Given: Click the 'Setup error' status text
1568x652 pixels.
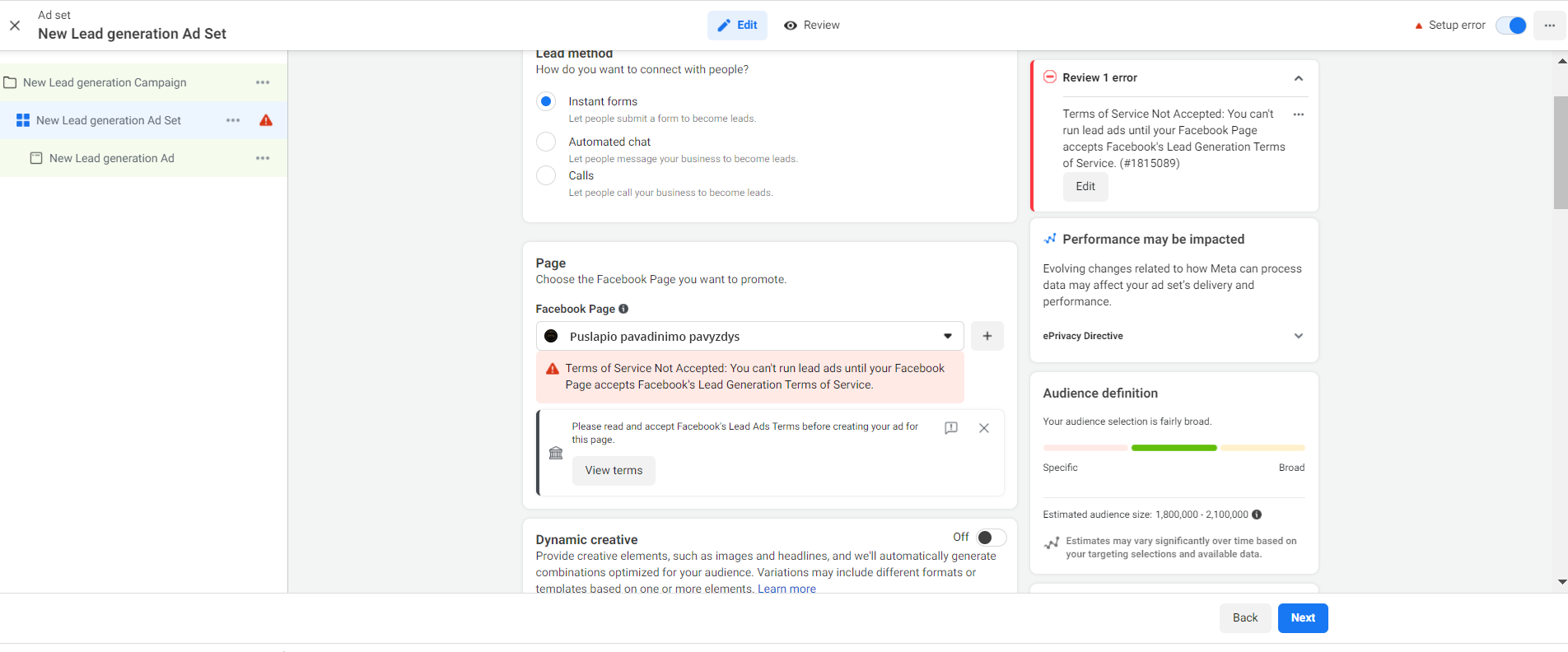Looking at the screenshot, I should pos(1457,26).
